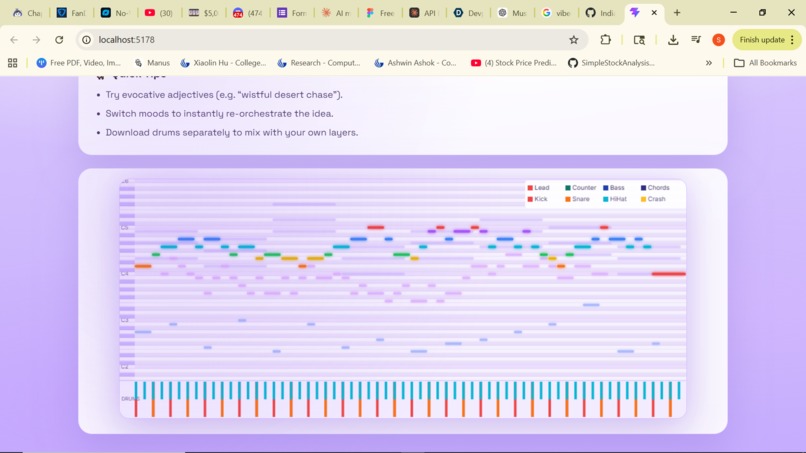Viewport: 806px width, 453px height.
Task: Open Free PDF, Video, Im... bookmark
Action: 79,63
